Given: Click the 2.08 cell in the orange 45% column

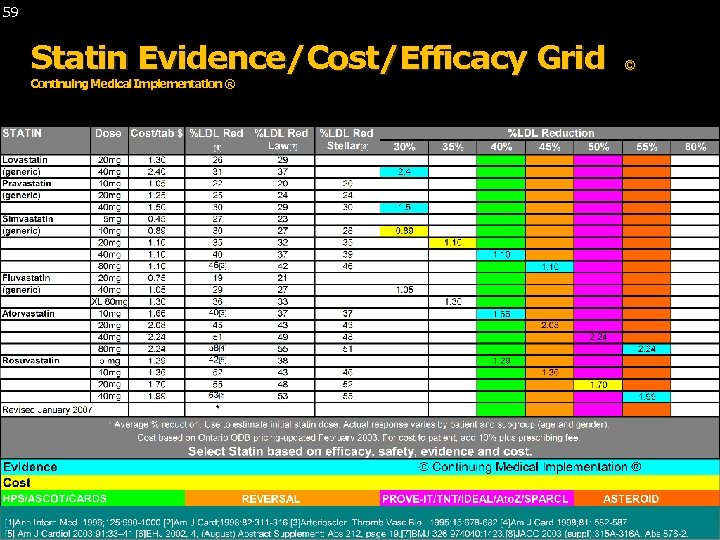Looking at the screenshot, I should tap(550, 325).
